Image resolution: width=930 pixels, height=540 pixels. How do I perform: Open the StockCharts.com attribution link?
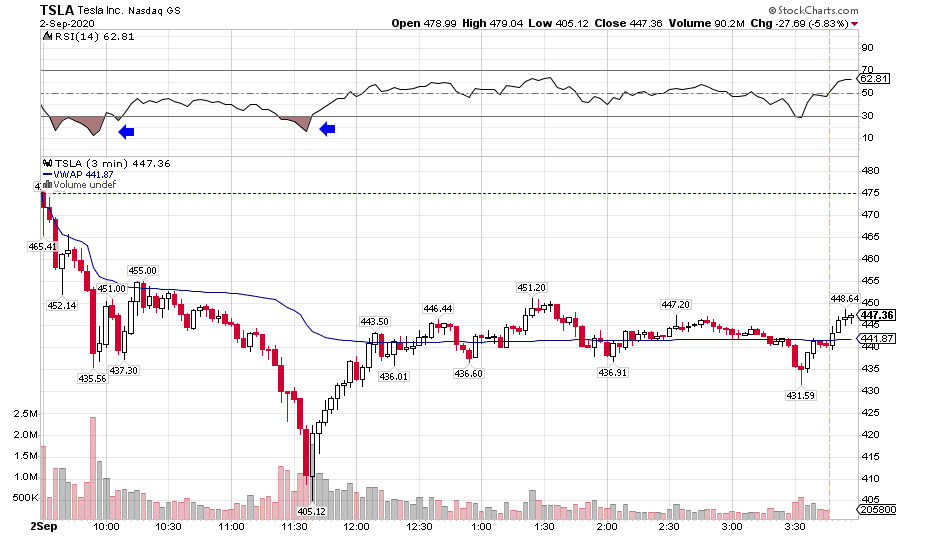(813, 10)
